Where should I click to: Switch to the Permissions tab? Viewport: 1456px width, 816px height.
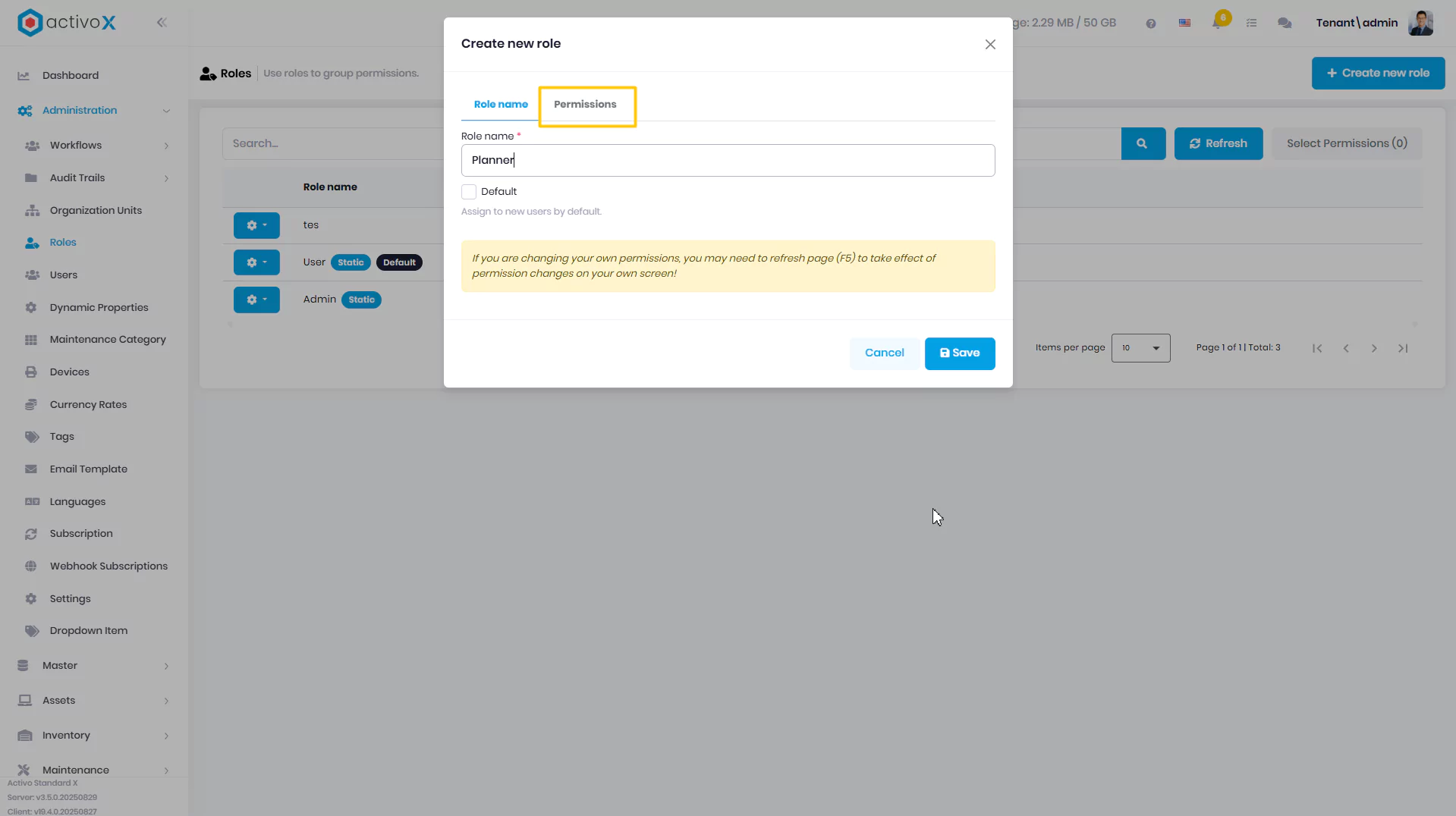pyautogui.click(x=585, y=105)
